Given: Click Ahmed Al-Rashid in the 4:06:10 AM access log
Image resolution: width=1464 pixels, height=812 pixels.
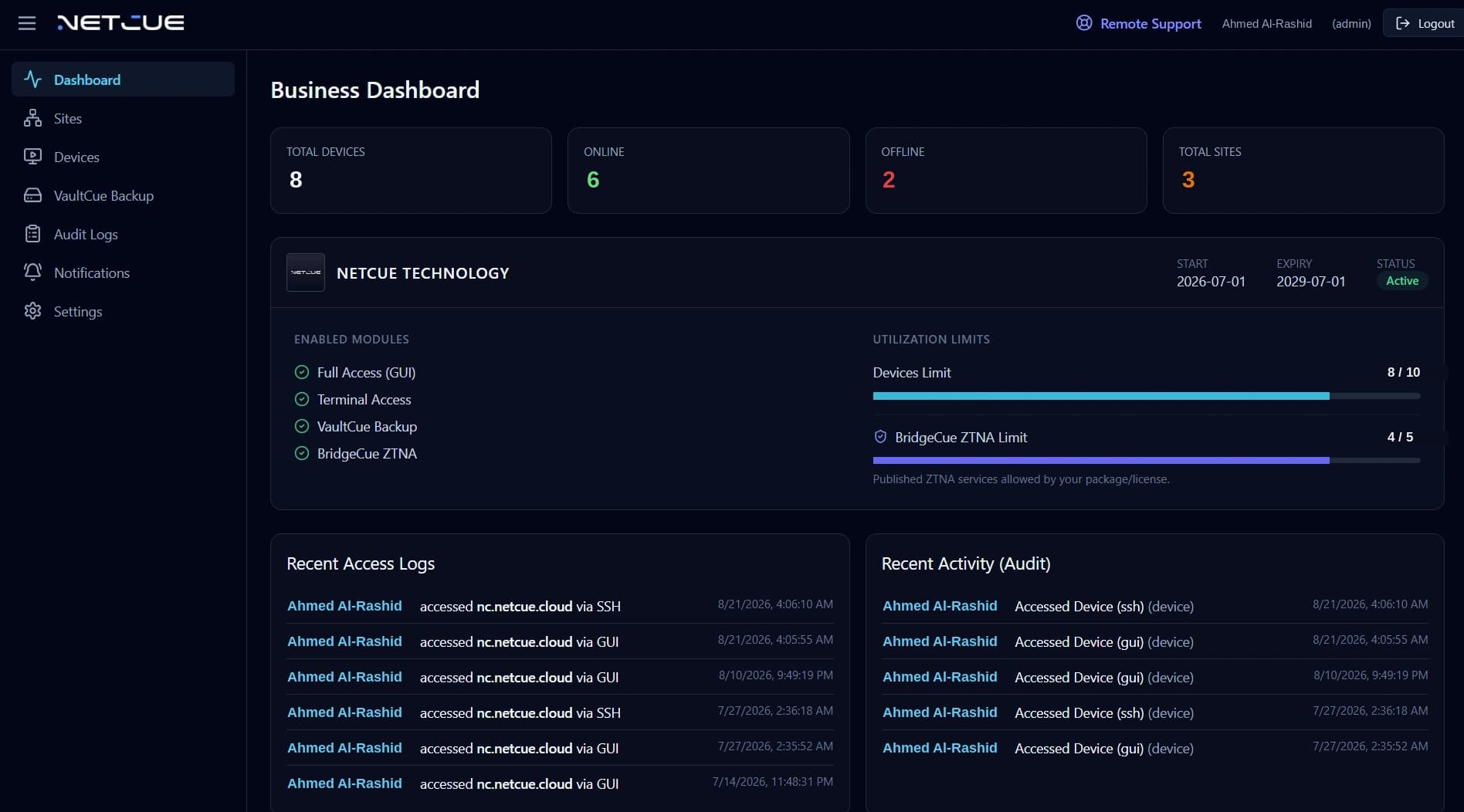Looking at the screenshot, I should (x=344, y=606).
